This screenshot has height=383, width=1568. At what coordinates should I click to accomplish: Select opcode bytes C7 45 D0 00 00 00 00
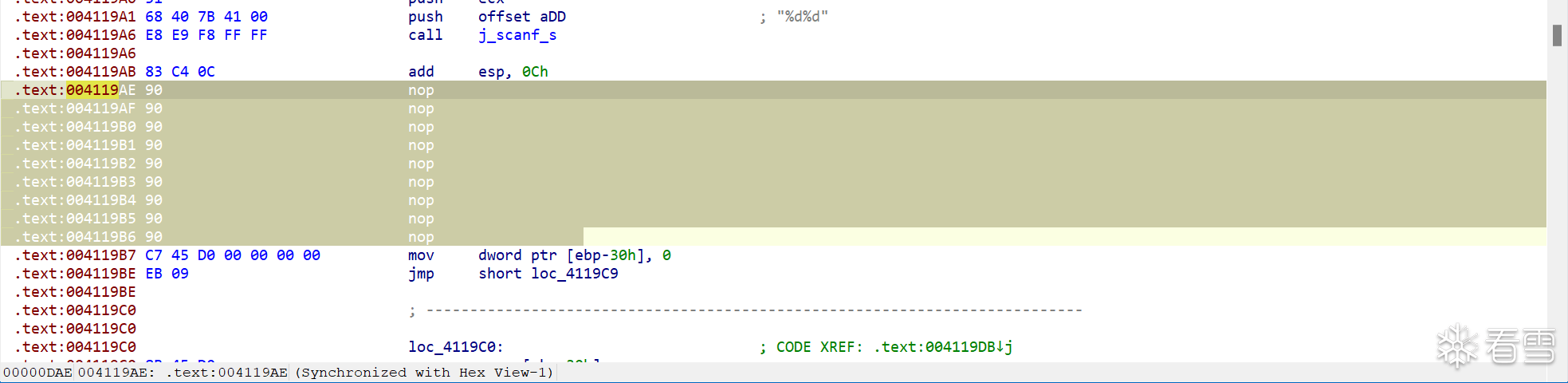(233, 255)
